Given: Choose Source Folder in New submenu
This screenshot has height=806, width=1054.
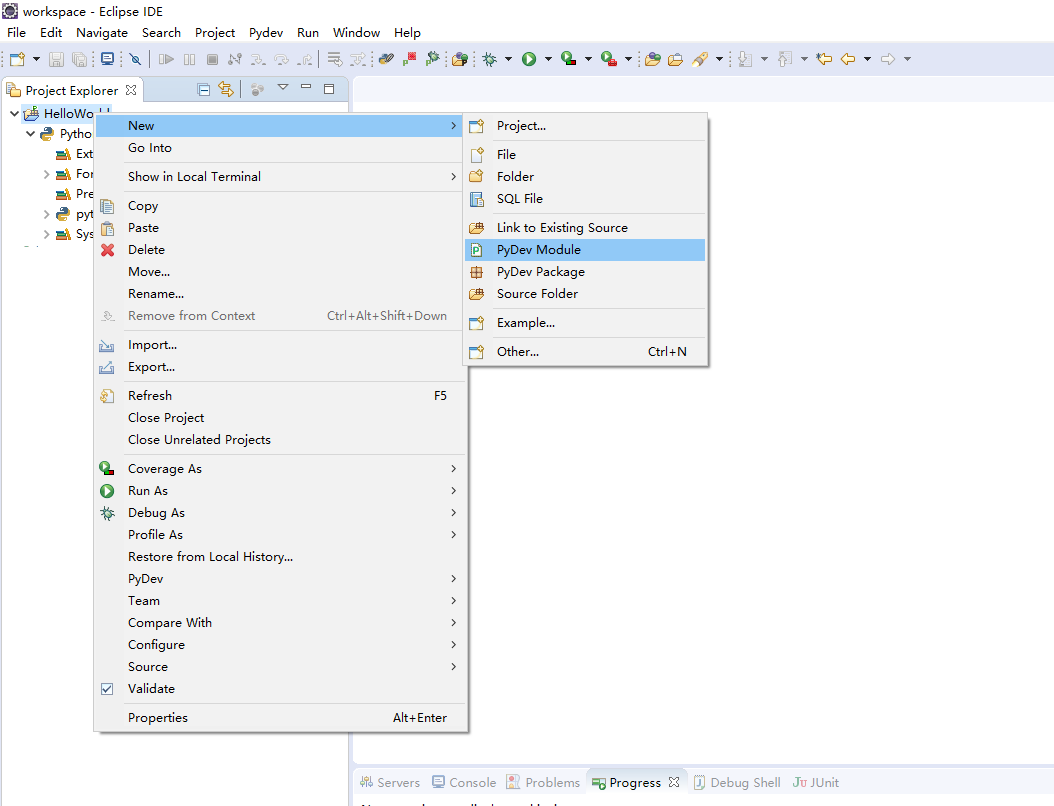Looking at the screenshot, I should tap(585, 294).
